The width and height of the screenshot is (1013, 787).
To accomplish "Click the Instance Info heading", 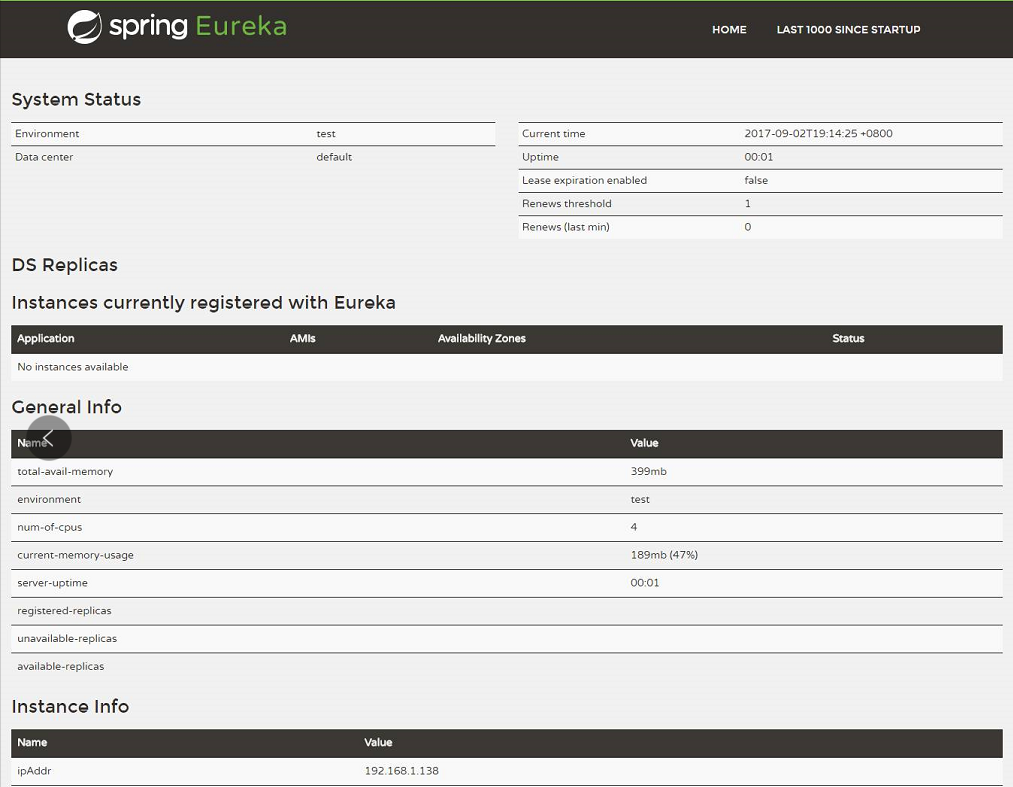I will [x=70, y=707].
